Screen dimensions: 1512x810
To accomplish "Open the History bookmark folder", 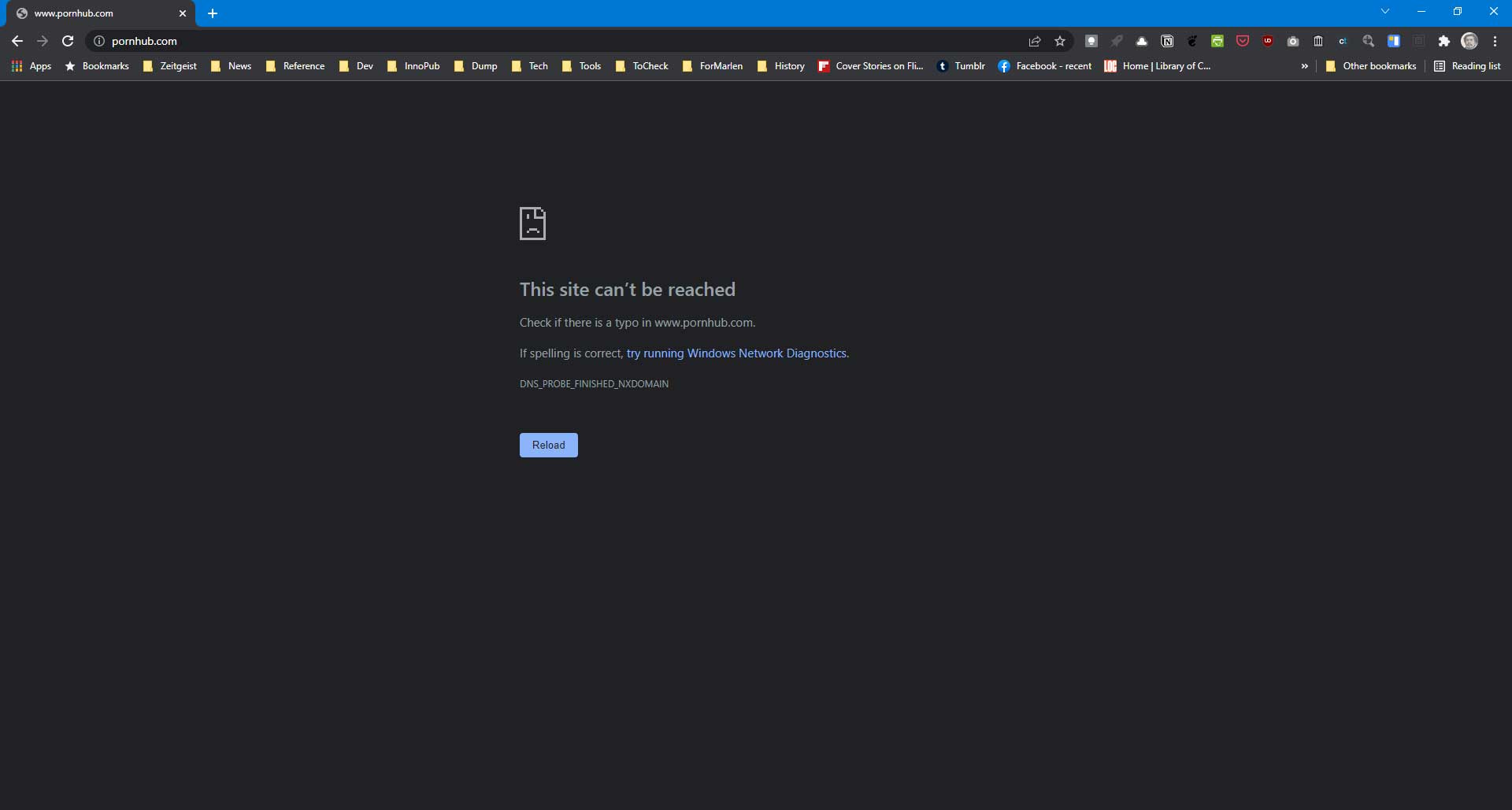I will pyautogui.click(x=780, y=66).
